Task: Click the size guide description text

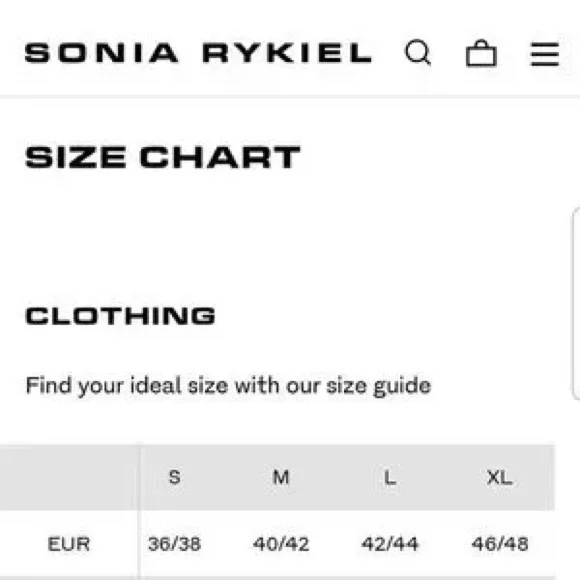Action: pos(228,386)
